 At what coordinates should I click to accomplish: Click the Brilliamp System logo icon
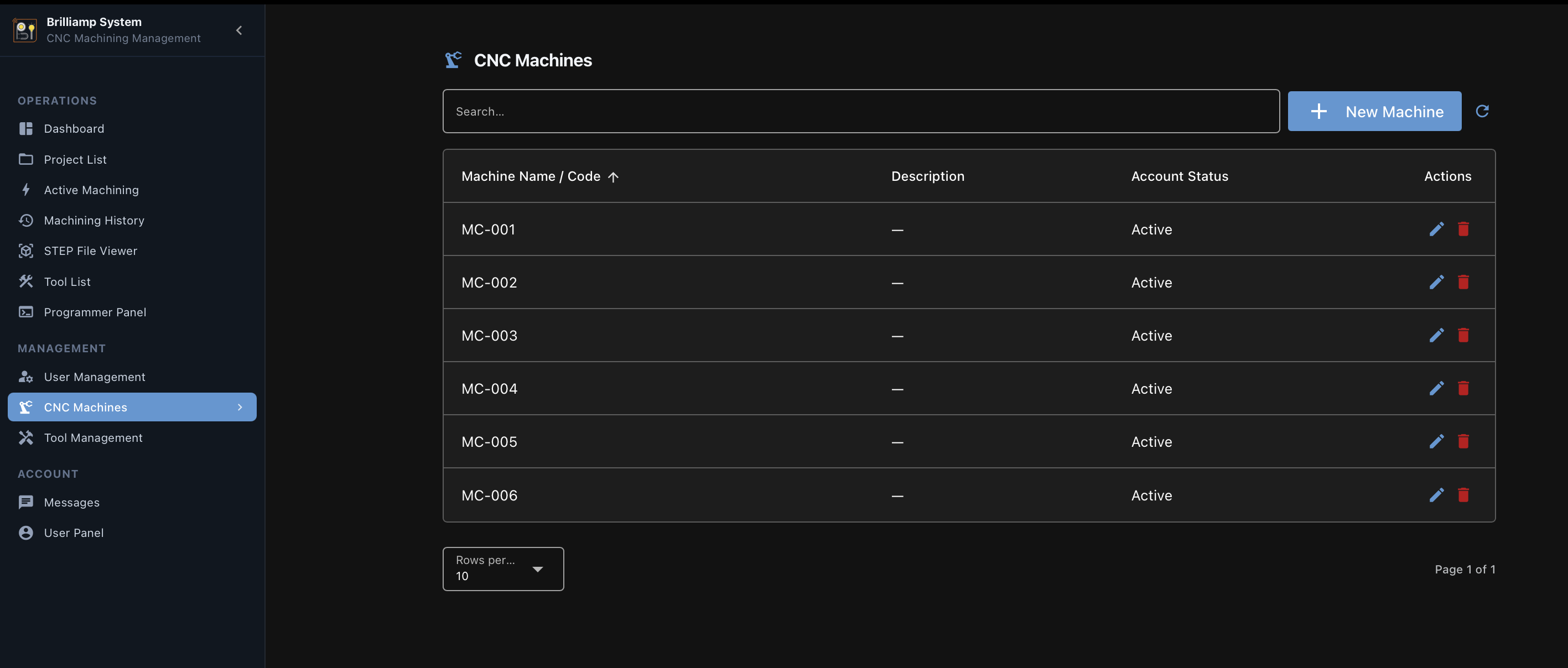(x=25, y=30)
